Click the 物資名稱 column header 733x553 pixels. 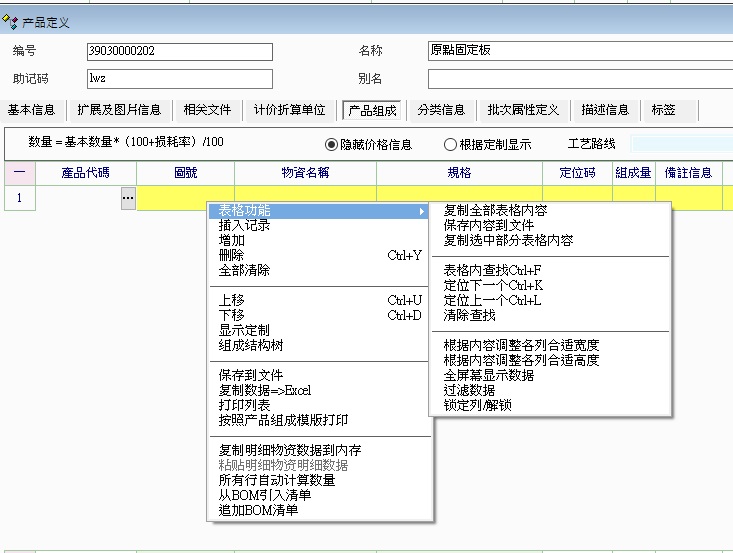(305, 173)
